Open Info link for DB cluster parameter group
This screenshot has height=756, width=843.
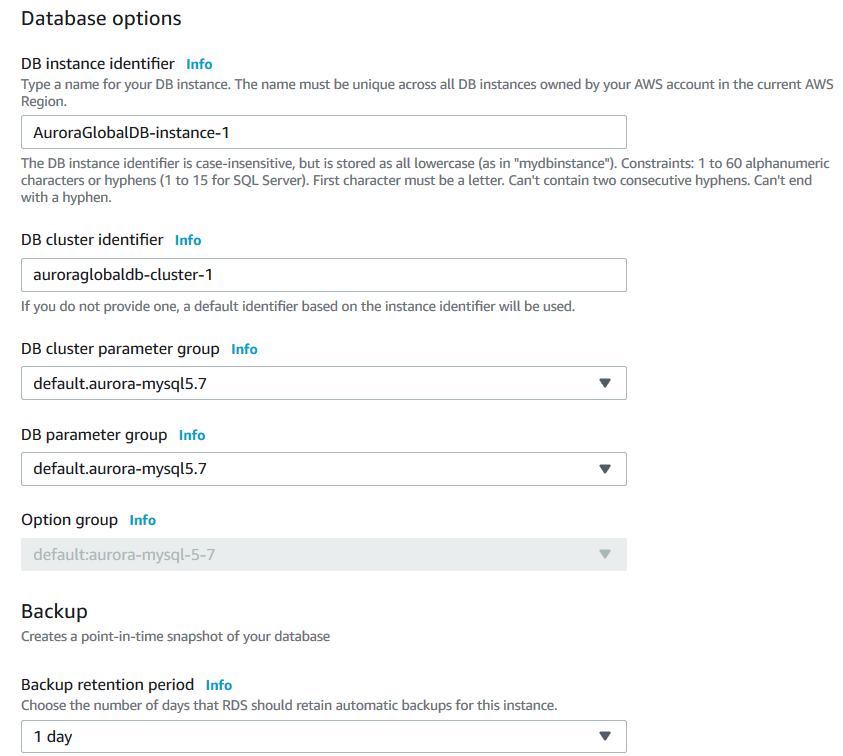point(244,349)
